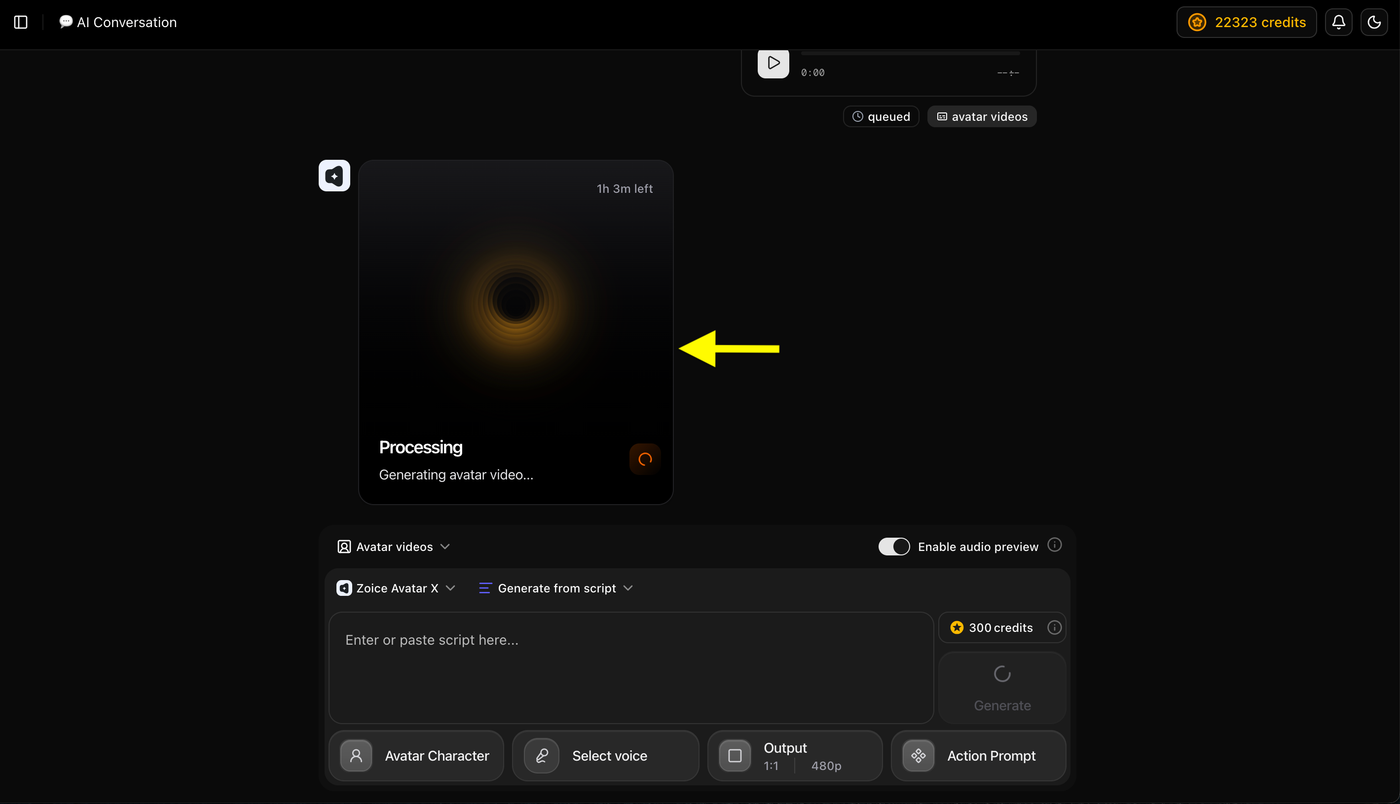
Task: Switch theme with the moon icon
Action: (x=1374, y=22)
